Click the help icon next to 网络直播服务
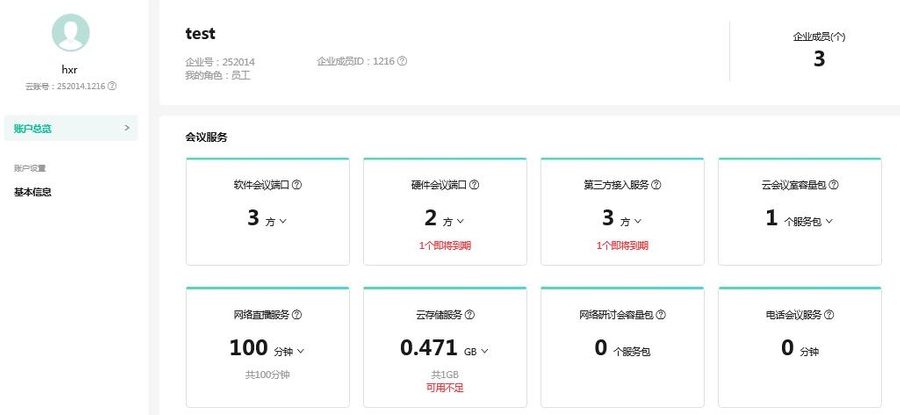This screenshot has height=415, width=900. [x=297, y=315]
